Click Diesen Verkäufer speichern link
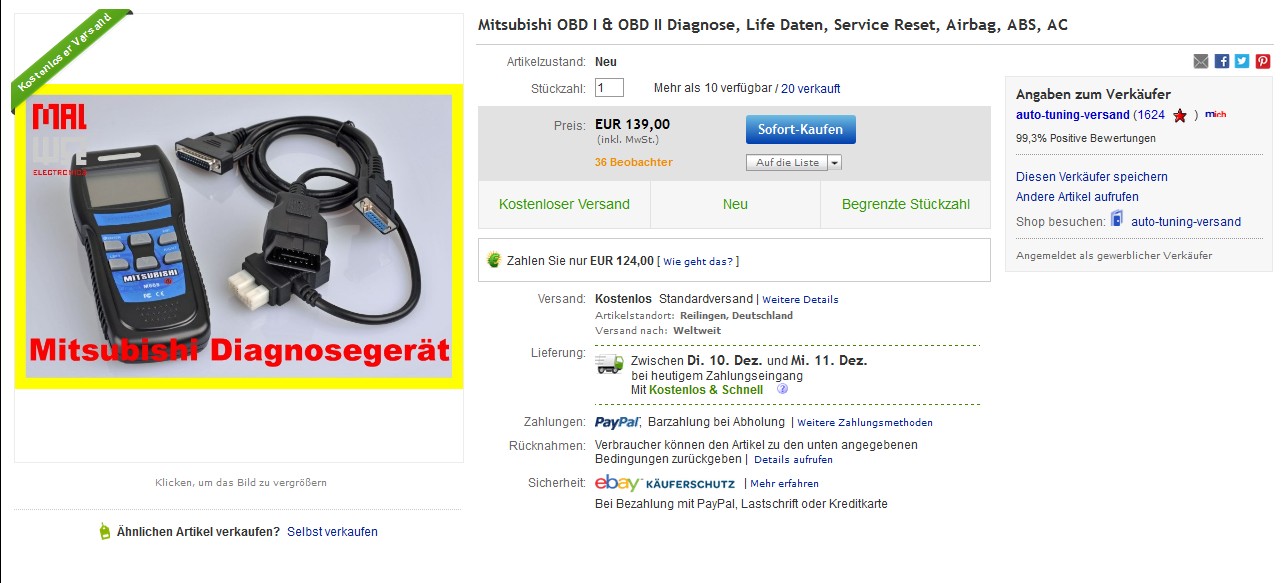Screen dimensions: 1284x583 click(x=1092, y=177)
